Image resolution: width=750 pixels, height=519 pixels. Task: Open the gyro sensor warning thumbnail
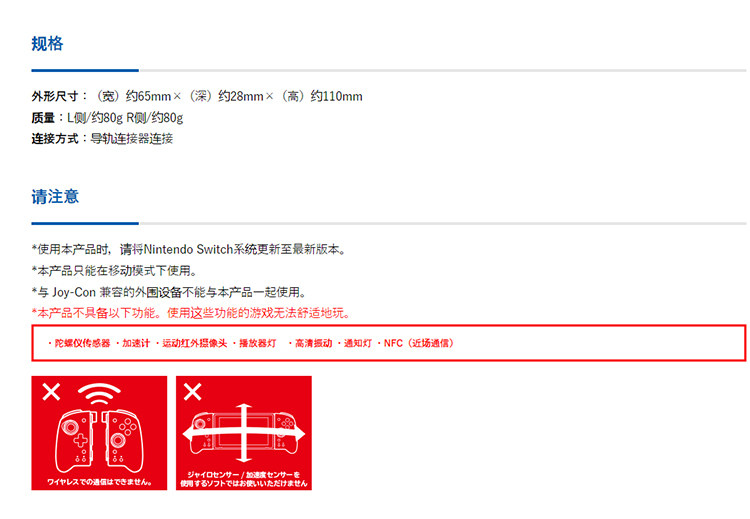tap(244, 433)
